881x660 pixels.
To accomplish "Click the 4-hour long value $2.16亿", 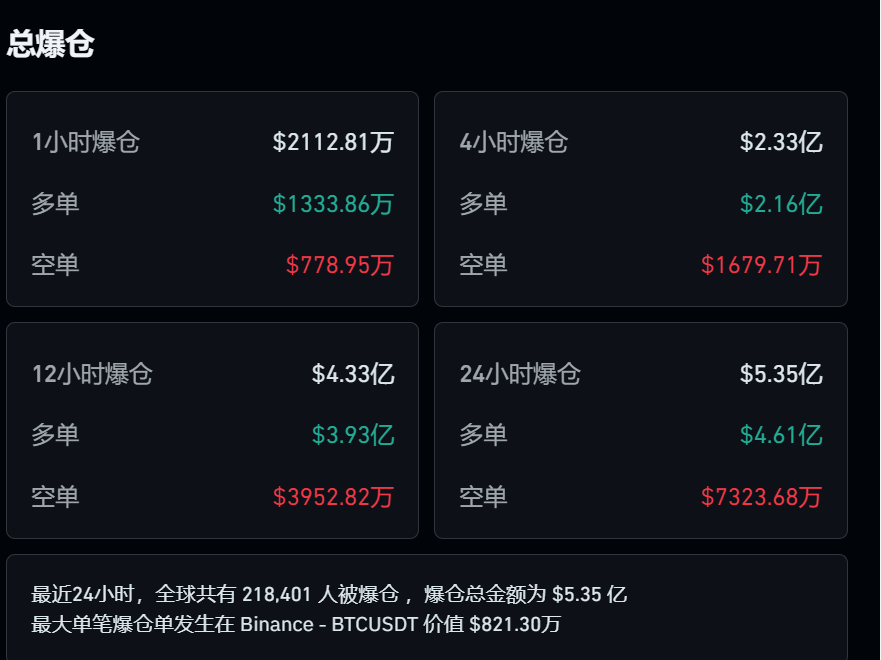I will tap(781, 204).
